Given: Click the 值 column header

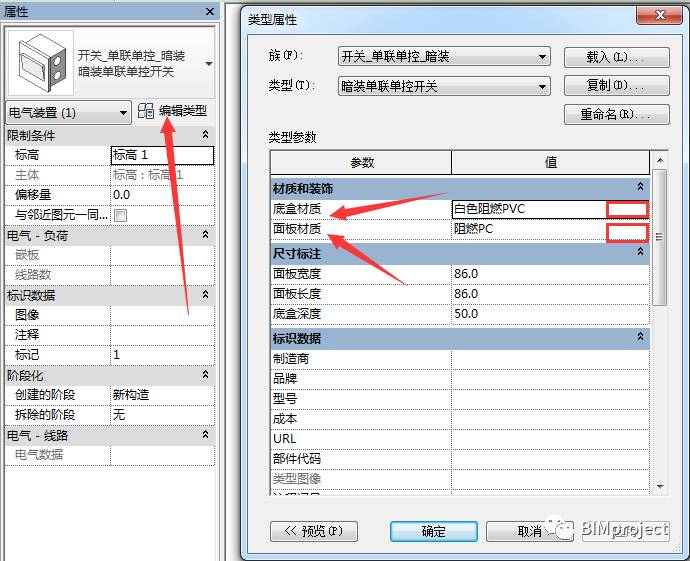Looking at the screenshot, I should [551, 163].
